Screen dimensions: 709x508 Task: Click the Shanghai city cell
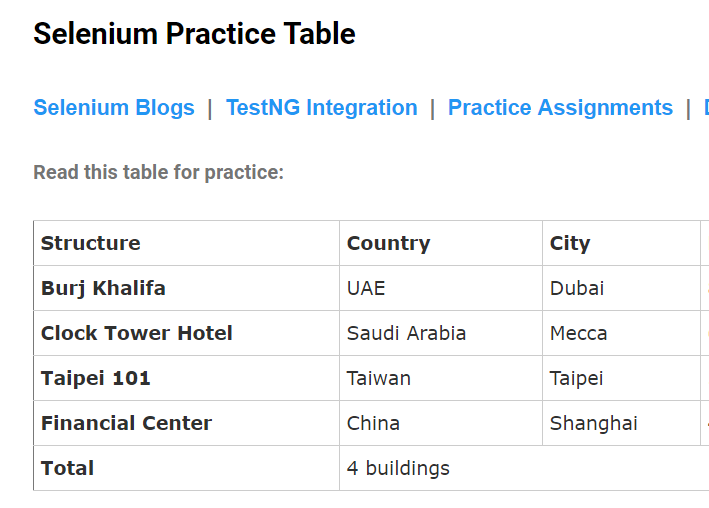621,423
